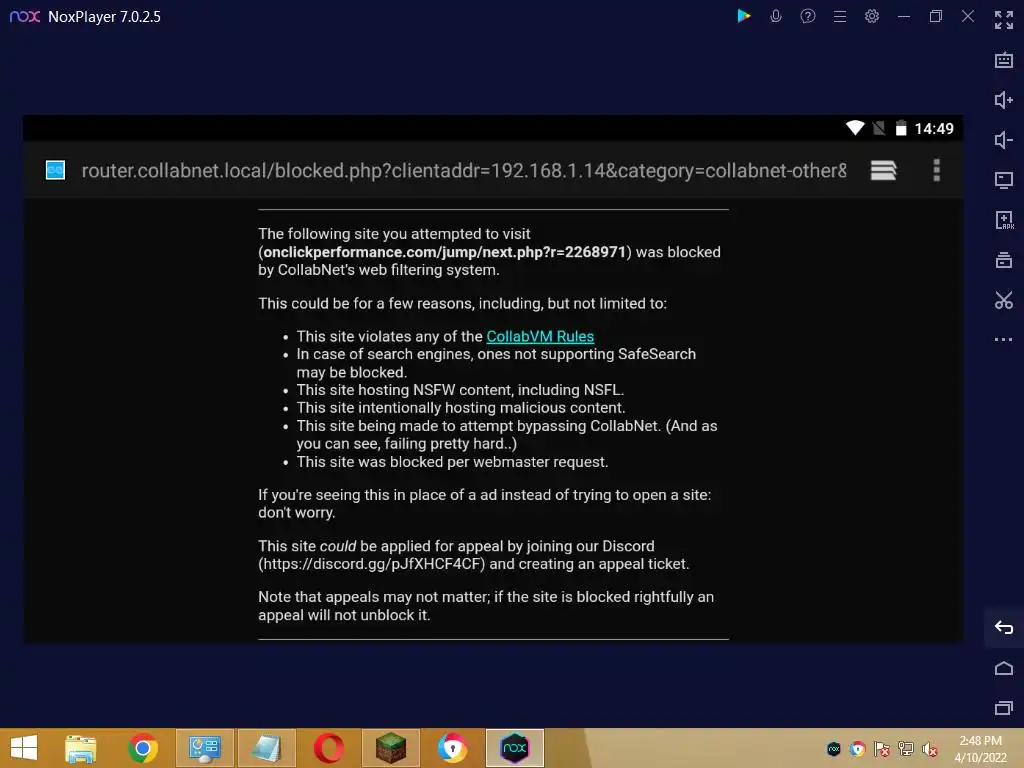Open the notepad taskbar icon
Image resolution: width=1024 pixels, height=768 pixels.
[x=266, y=748]
